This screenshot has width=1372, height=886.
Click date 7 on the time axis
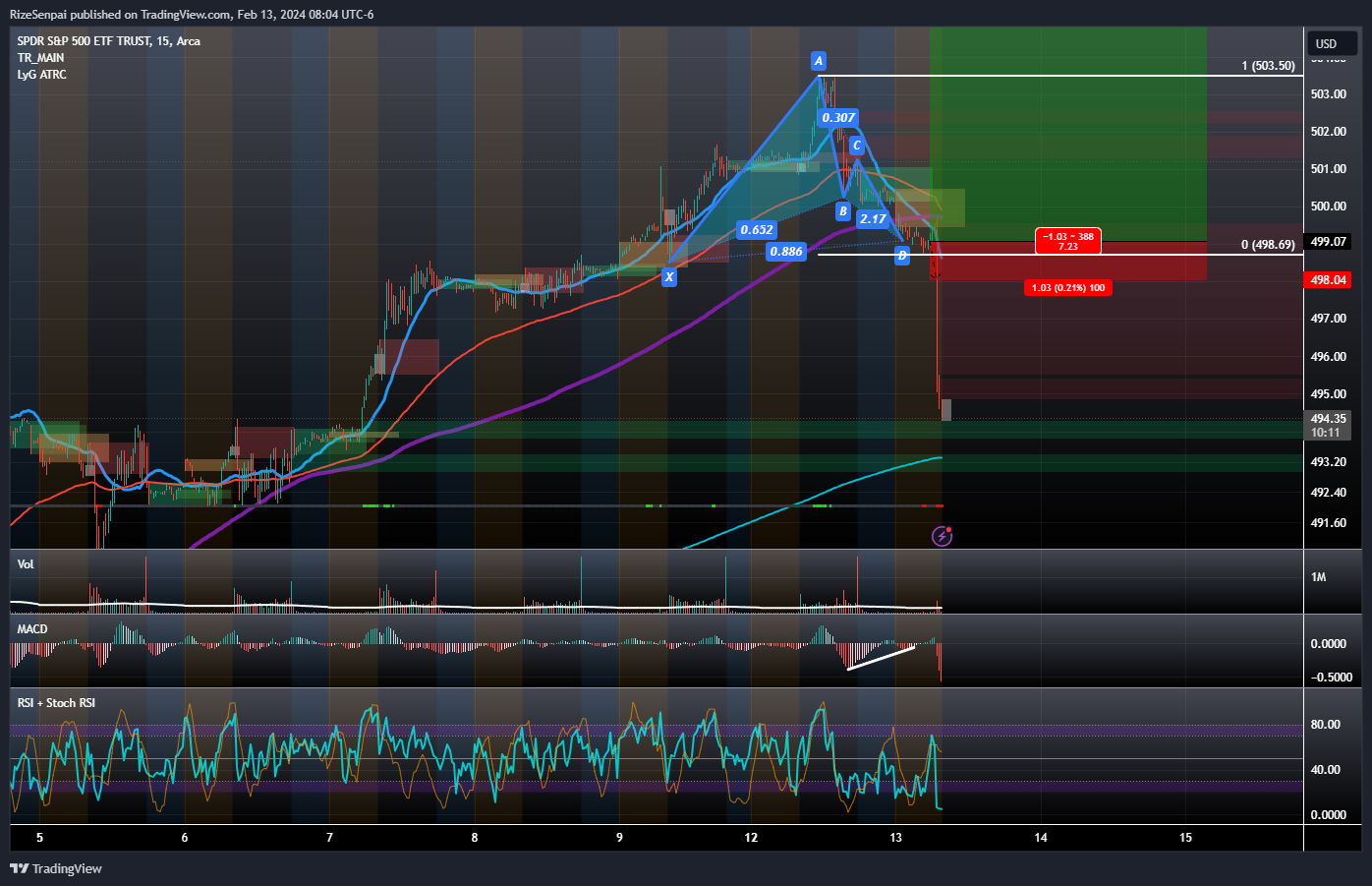click(329, 838)
